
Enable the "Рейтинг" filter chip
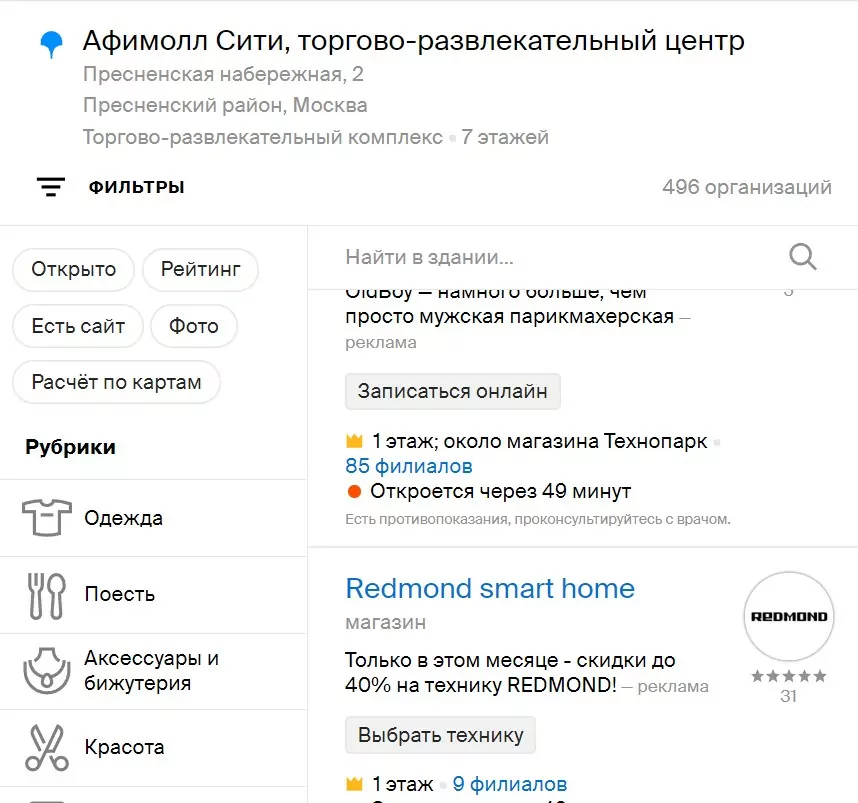(x=201, y=269)
